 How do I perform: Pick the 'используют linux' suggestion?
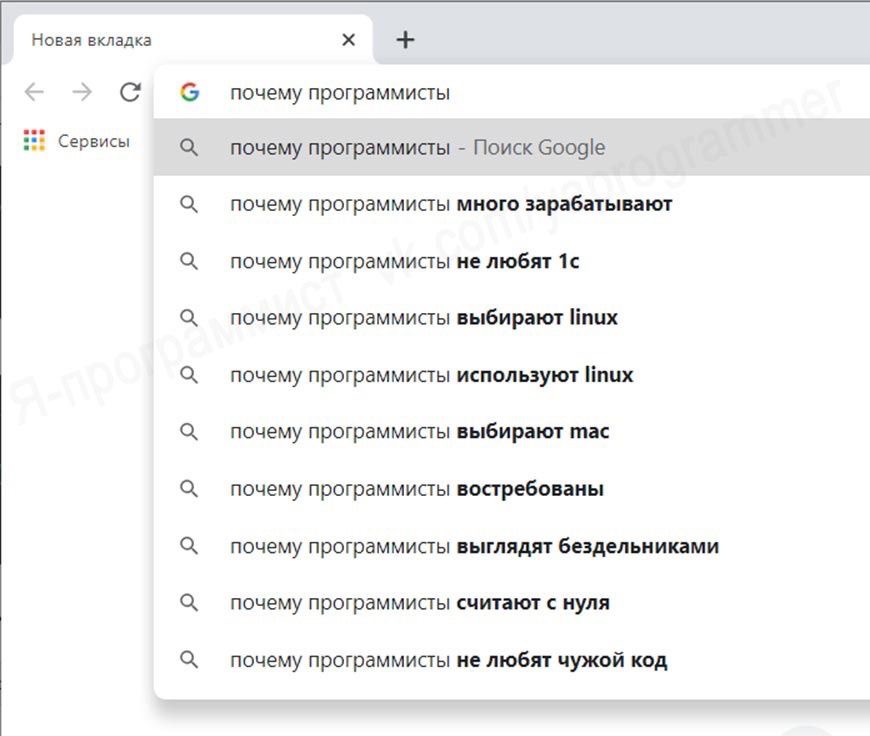click(x=431, y=376)
